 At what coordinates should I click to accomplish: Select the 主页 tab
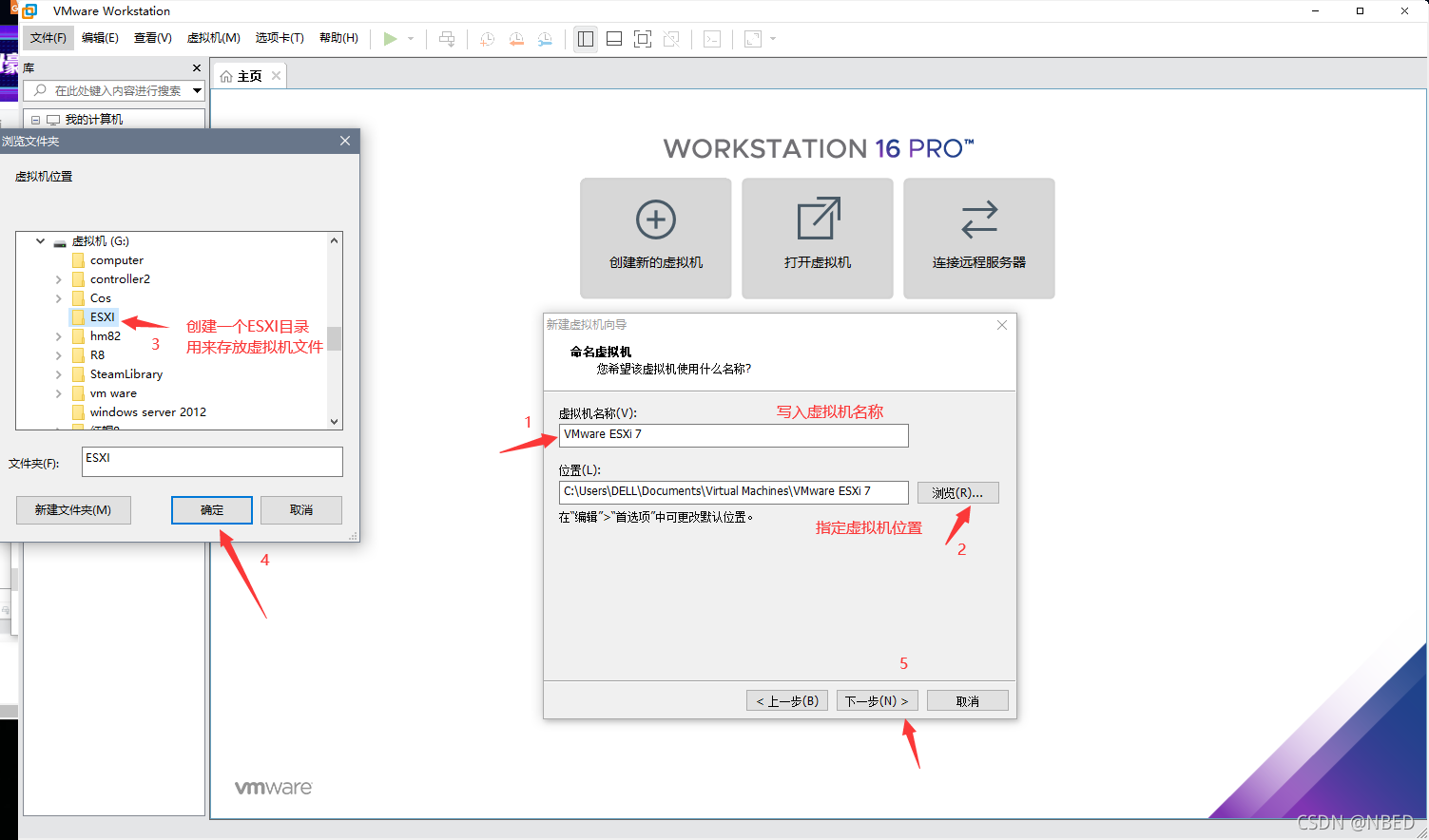point(249,76)
